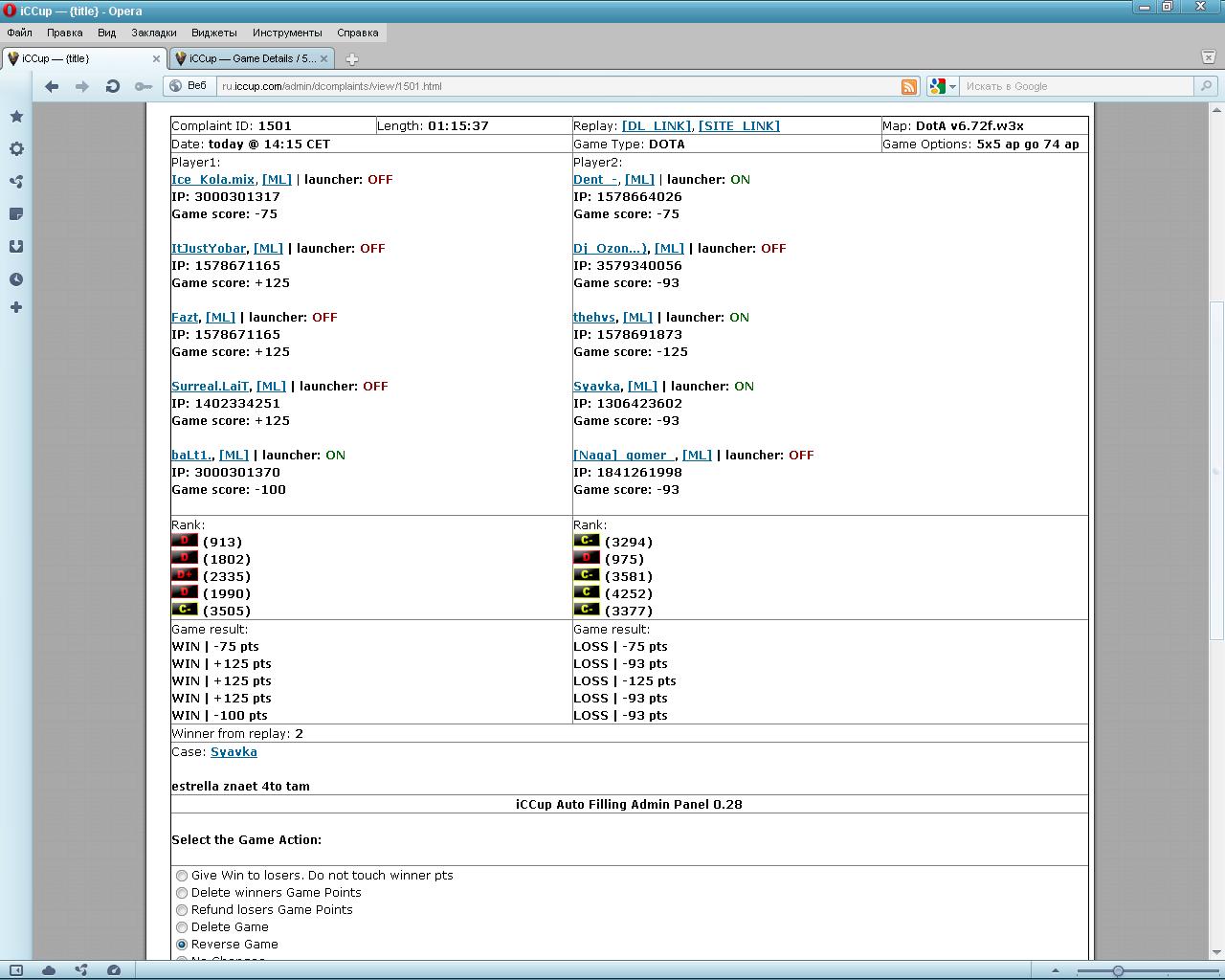Viewport: 1225px width, 980px height.
Task: Go forward to the next page
Action: point(82,86)
